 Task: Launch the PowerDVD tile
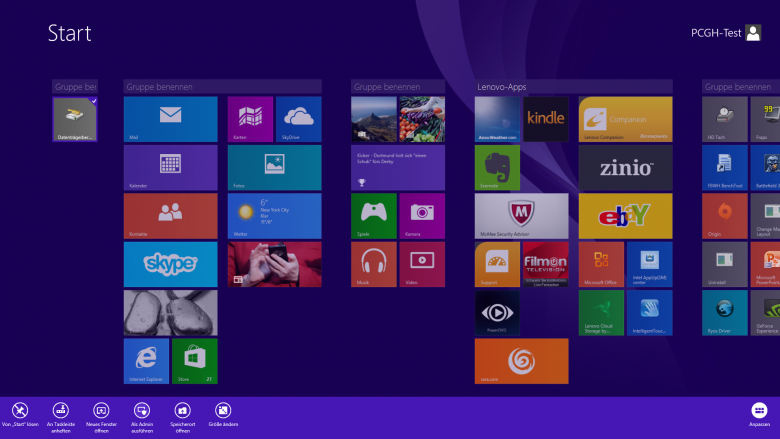coord(497,313)
